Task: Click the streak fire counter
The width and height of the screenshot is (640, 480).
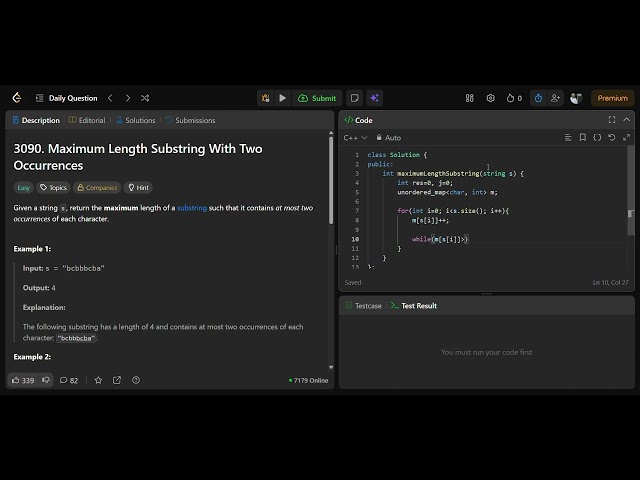Action: 514,98
